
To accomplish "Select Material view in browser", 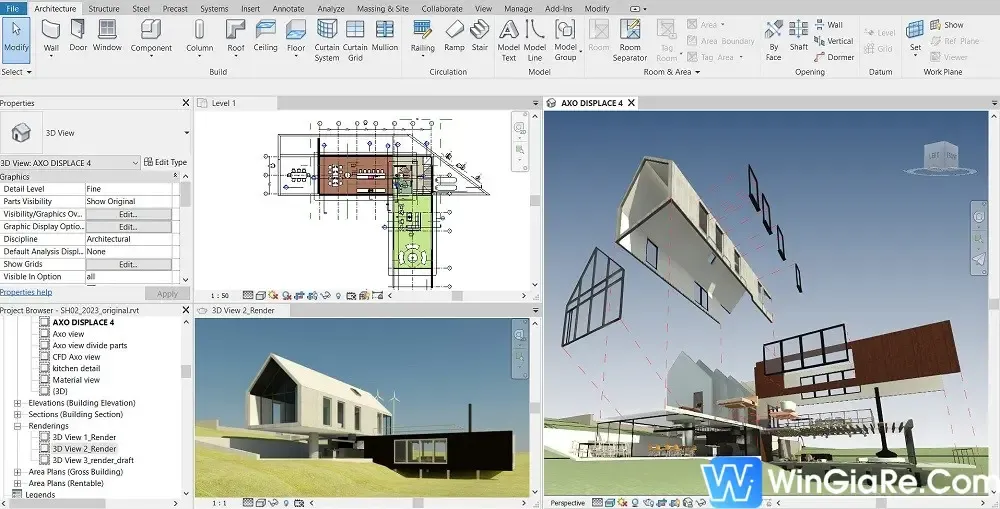I will (x=76, y=380).
